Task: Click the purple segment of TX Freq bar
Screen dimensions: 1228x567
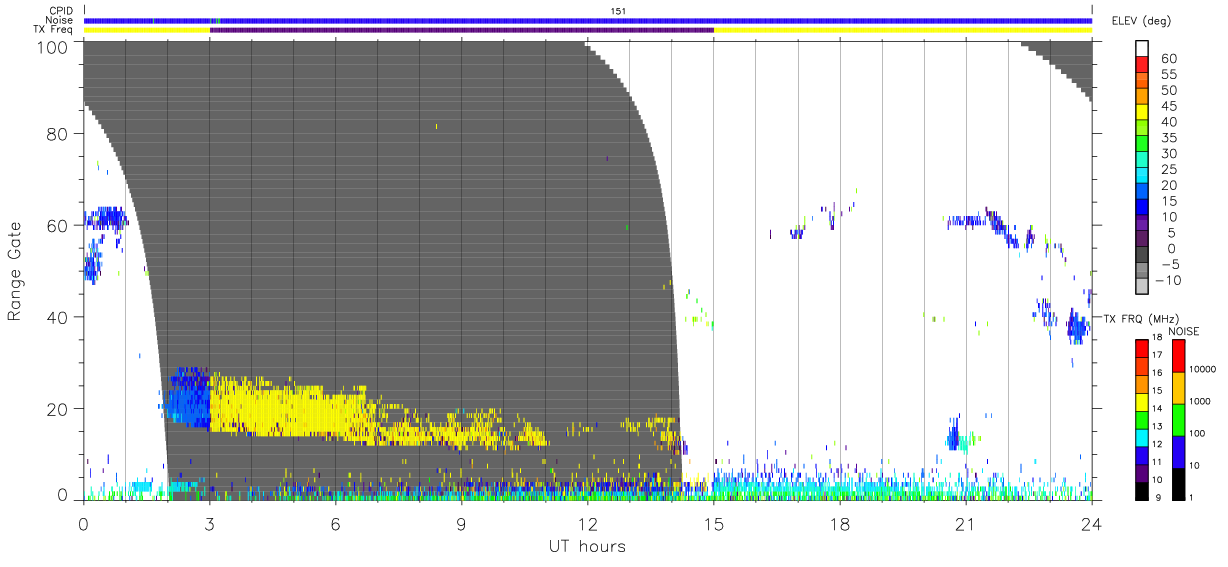Action: (462, 30)
